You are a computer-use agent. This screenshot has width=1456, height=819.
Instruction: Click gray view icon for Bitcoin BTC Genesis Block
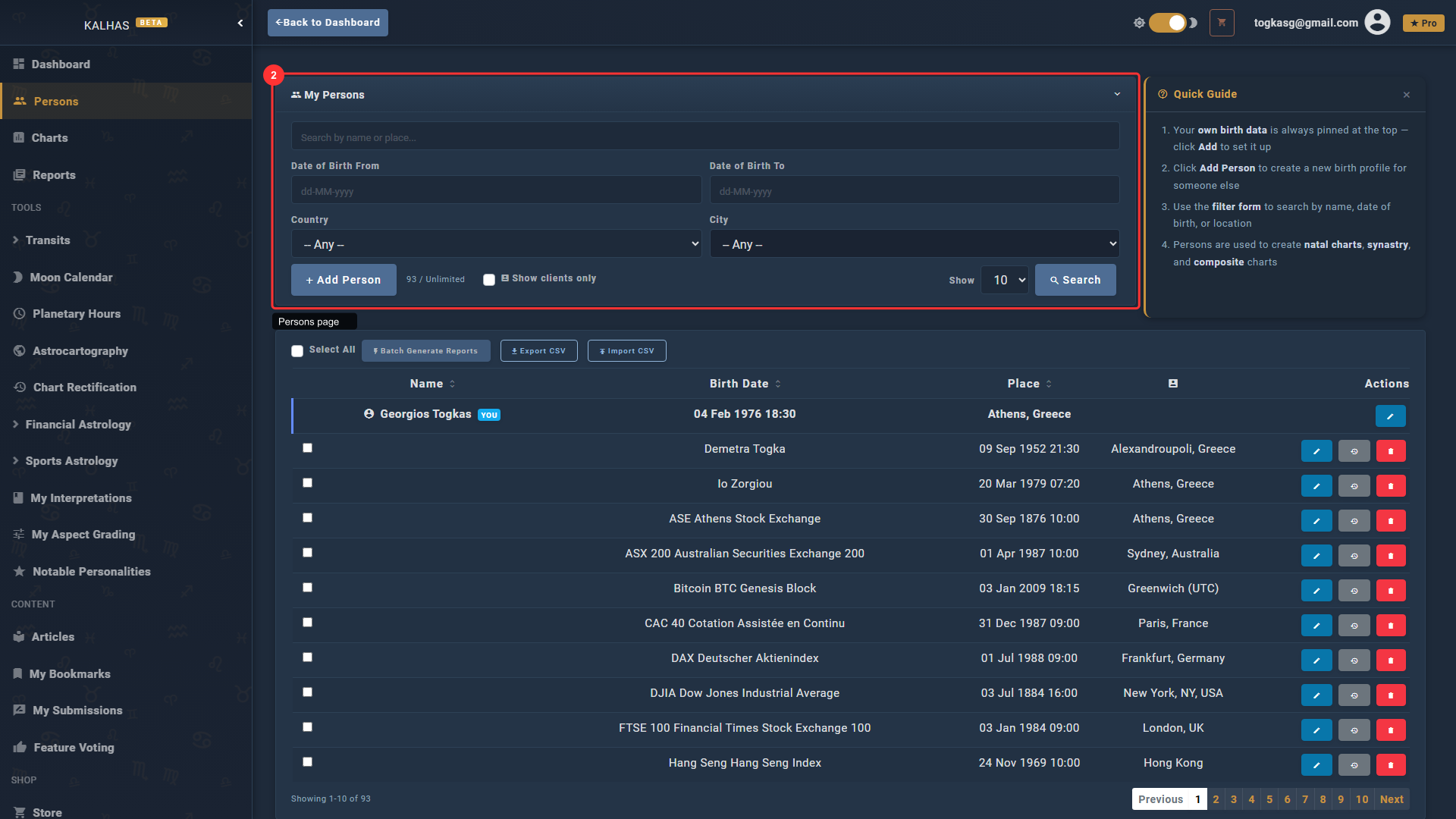coord(1354,591)
